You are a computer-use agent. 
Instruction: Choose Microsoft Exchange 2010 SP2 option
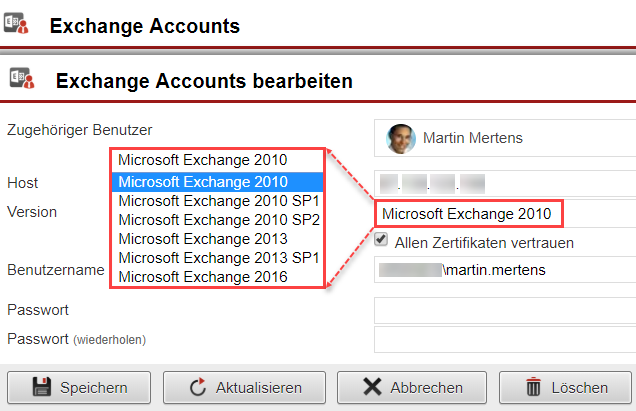(x=218, y=220)
